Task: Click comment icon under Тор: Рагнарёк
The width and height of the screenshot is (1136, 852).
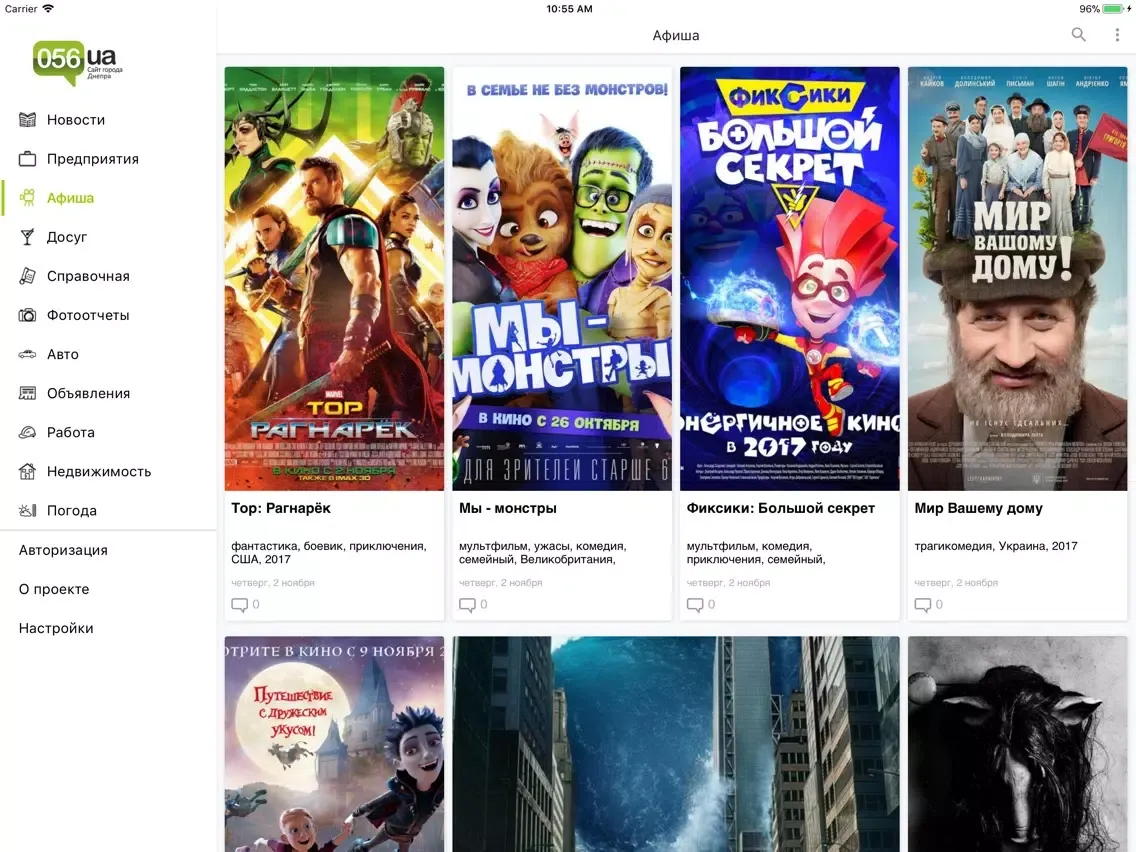Action: coord(239,604)
